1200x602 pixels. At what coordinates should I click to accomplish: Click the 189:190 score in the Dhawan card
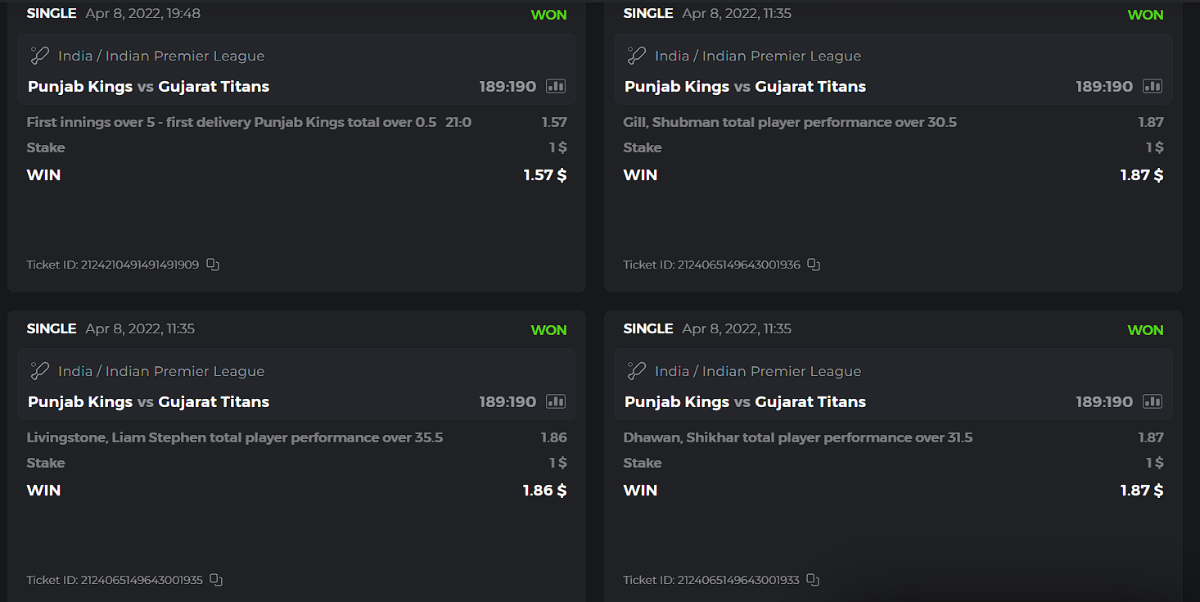pyautogui.click(x=1104, y=402)
